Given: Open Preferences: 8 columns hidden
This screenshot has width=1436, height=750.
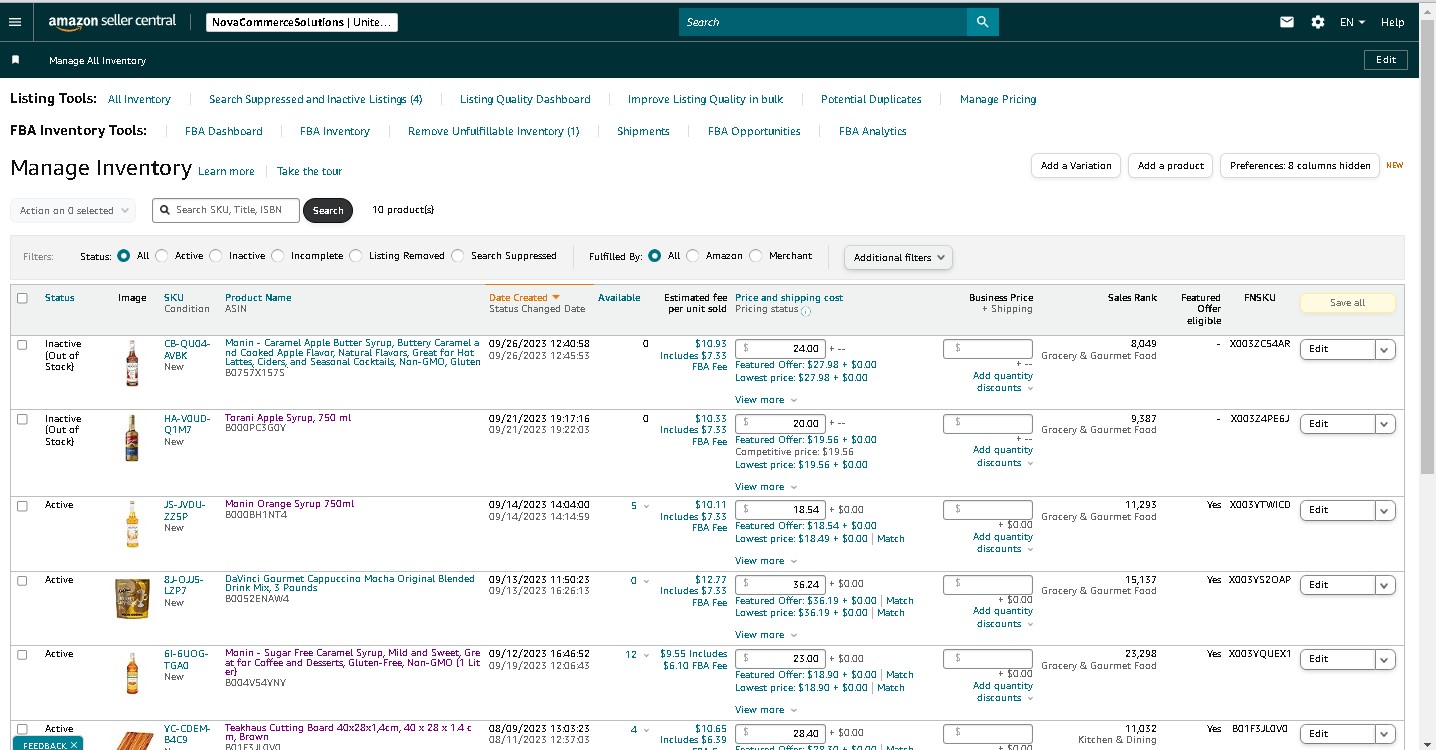Looking at the screenshot, I should (x=1300, y=166).
